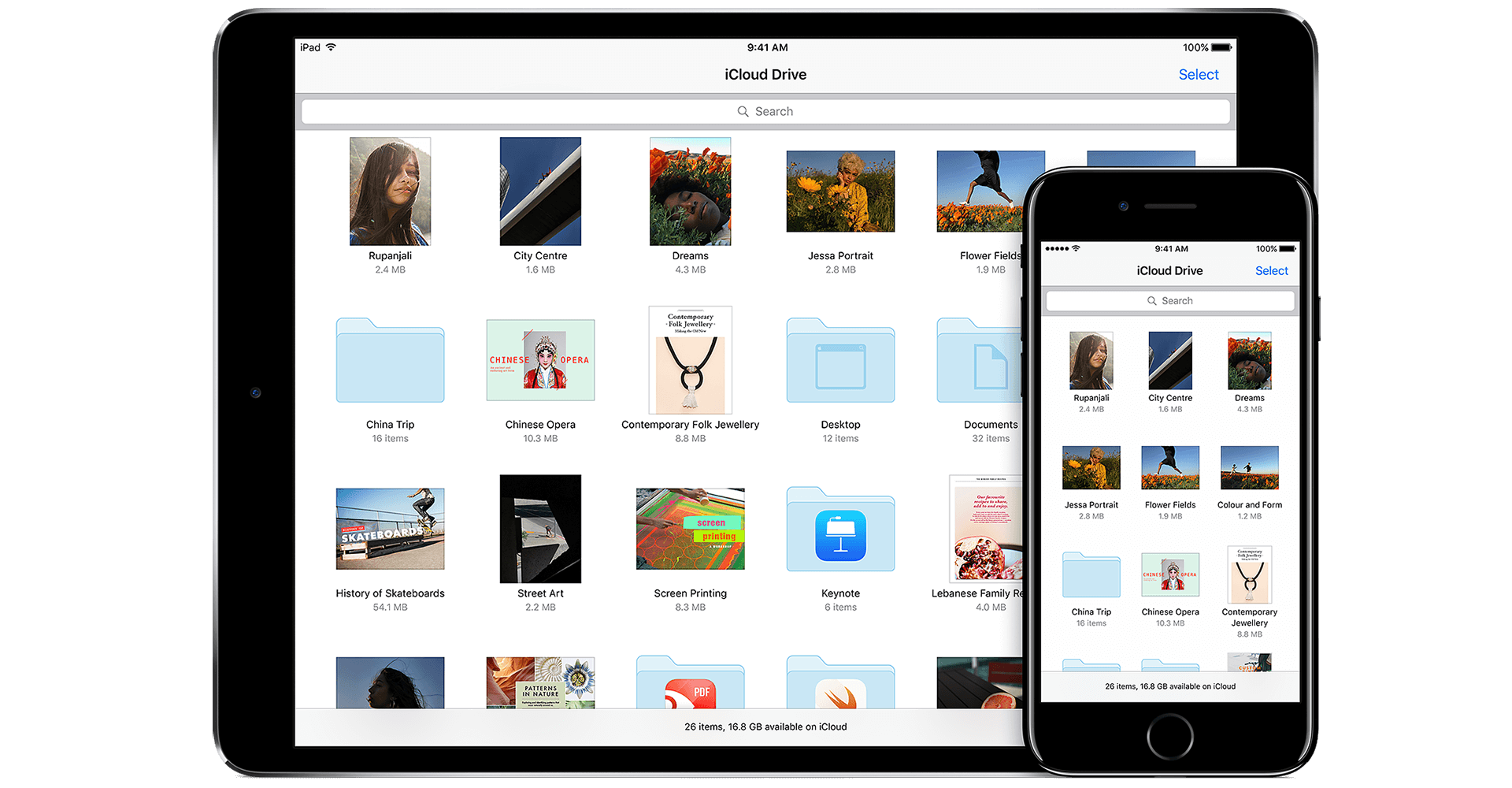
Task: Click the iPhone Search field
Action: (x=1169, y=300)
